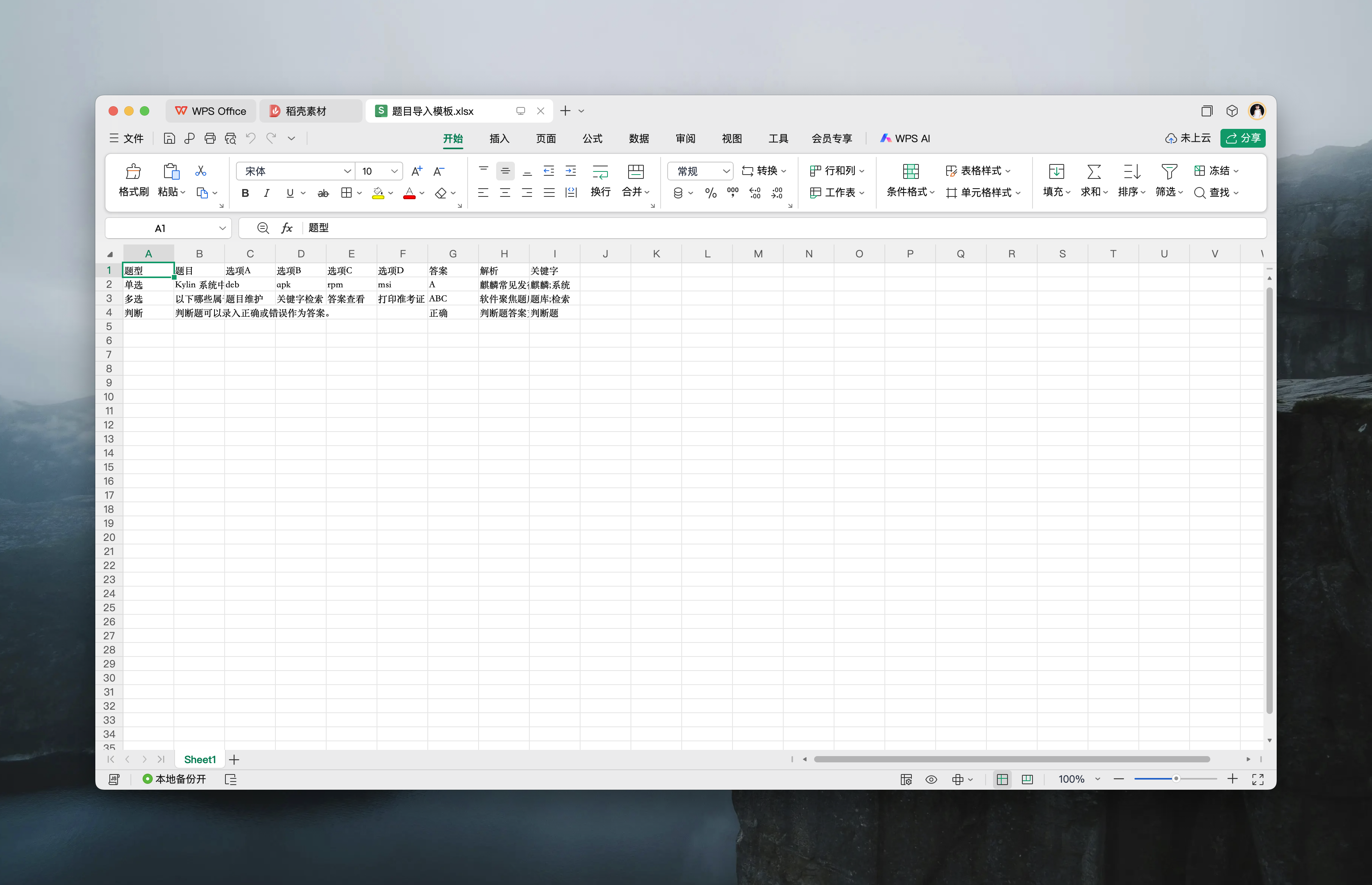Toggle Underline formatting
This screenshot has height=885, width=1372.
click(x=290, y=193)
